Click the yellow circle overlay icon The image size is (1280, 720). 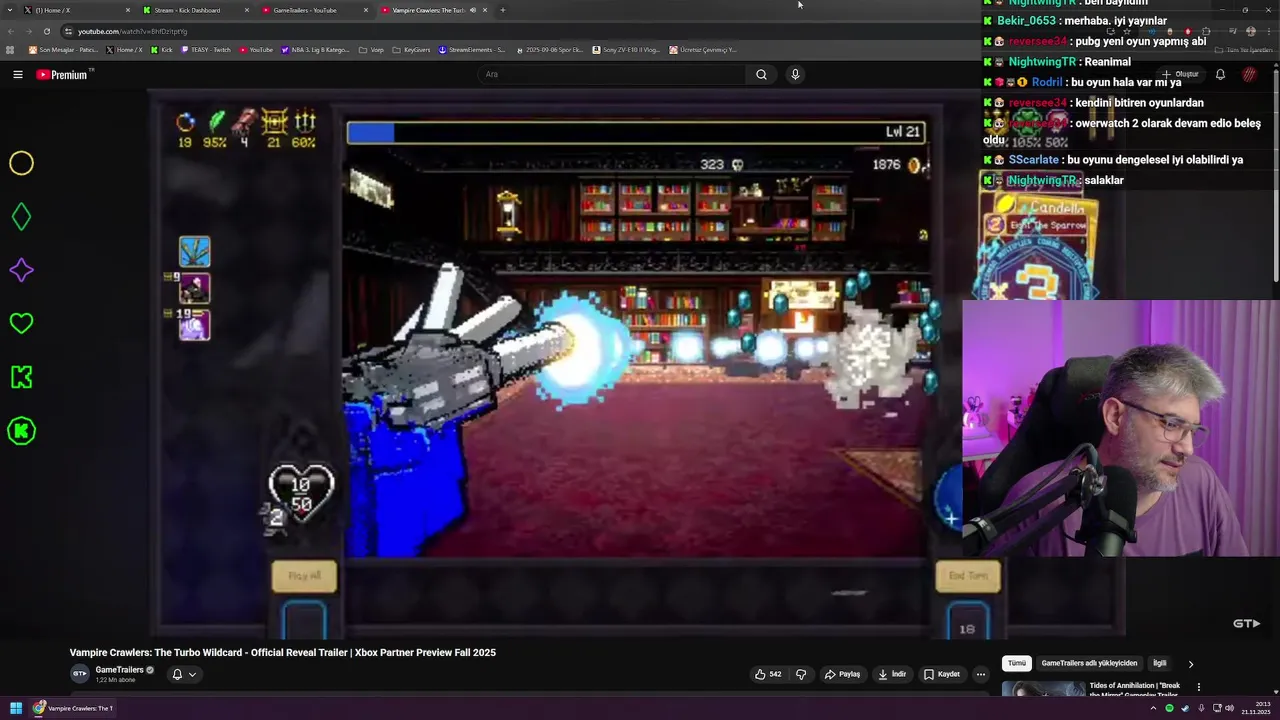click(x=21, y=163)
